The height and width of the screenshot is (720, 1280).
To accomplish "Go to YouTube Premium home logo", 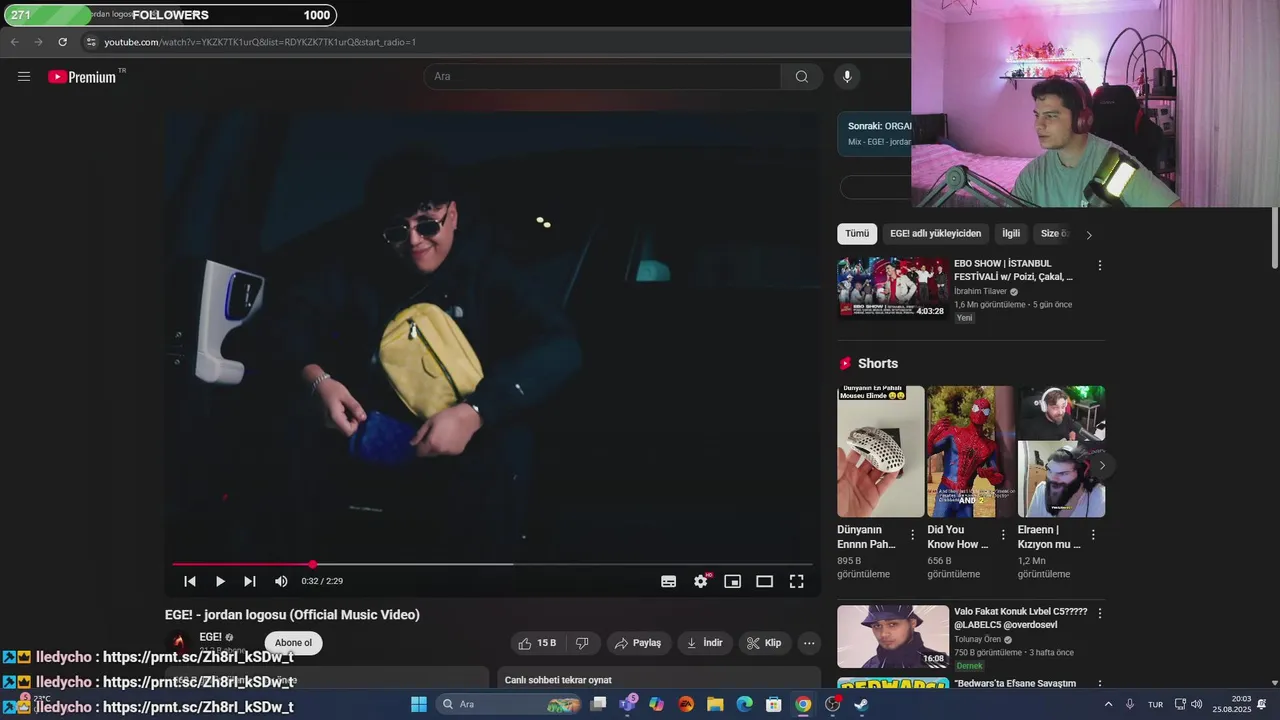I will click(82, 77).
